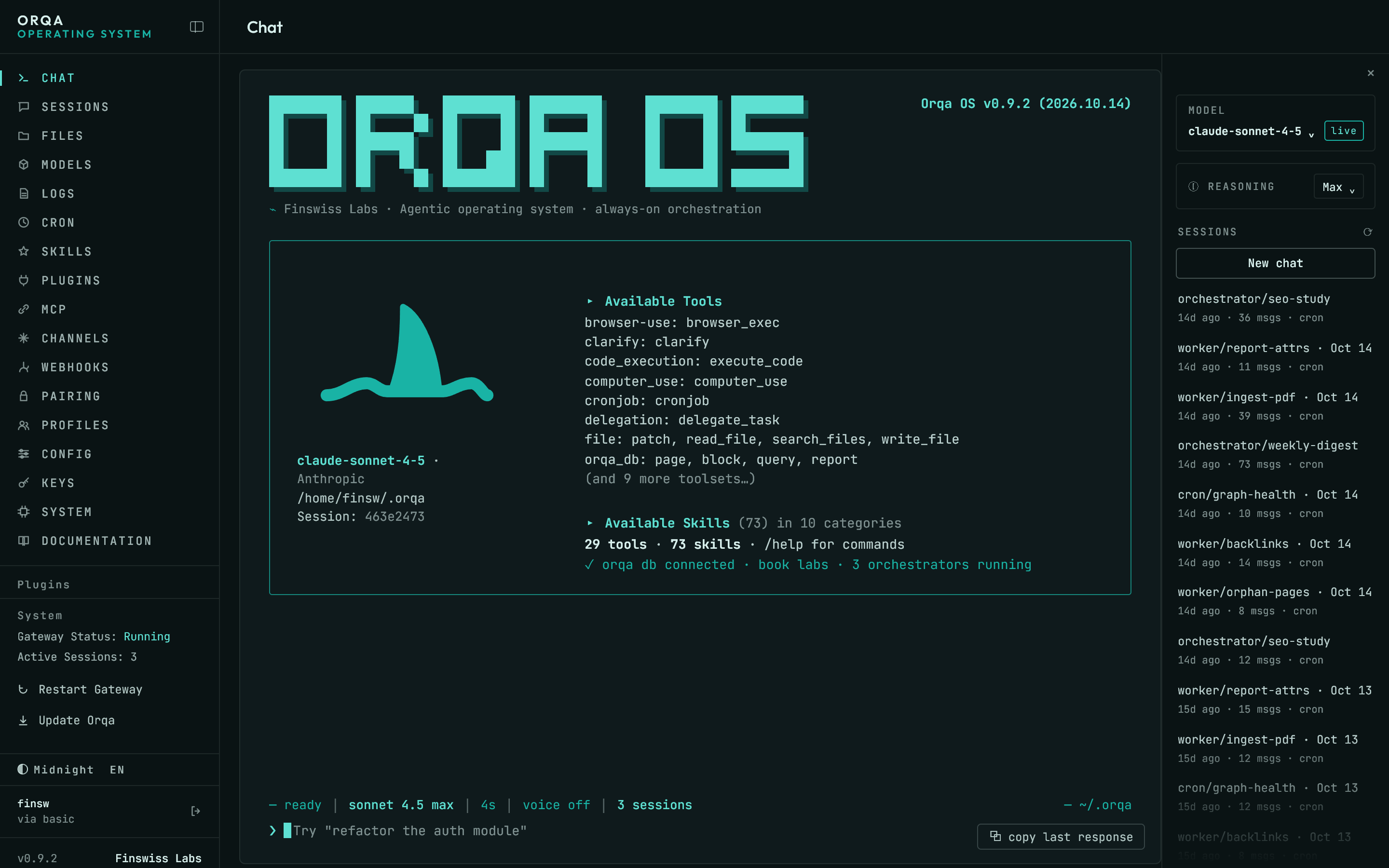
Task: Click the Webhooks icon
Action: coord(24,367)
